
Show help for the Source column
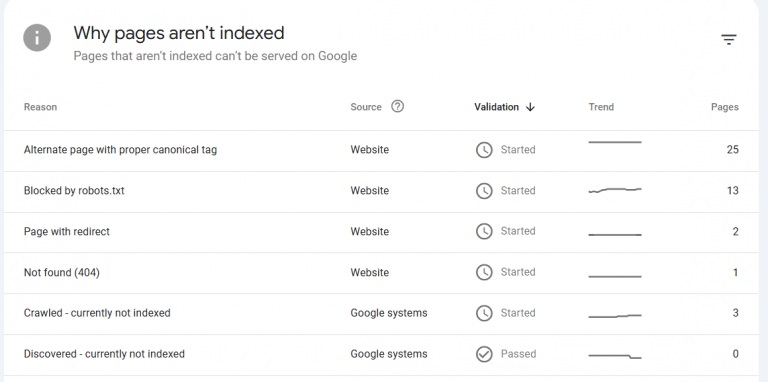(398, 106)
